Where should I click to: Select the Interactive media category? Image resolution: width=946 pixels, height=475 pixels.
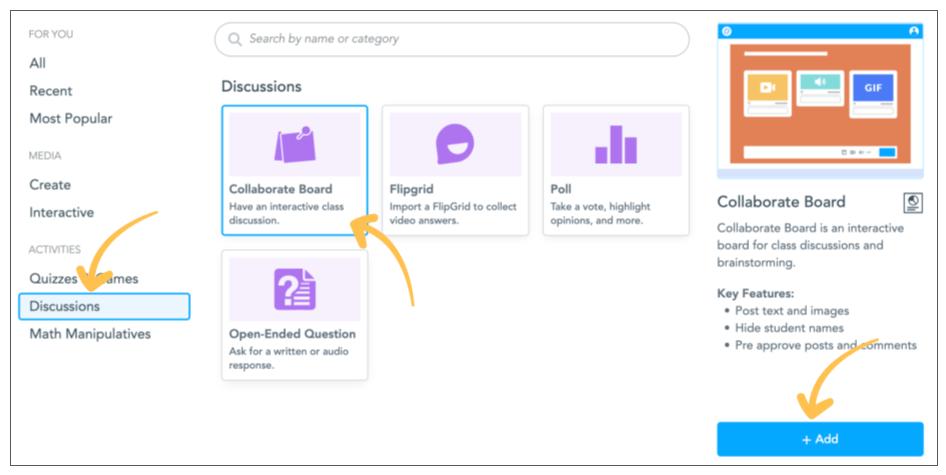point(62,212)
